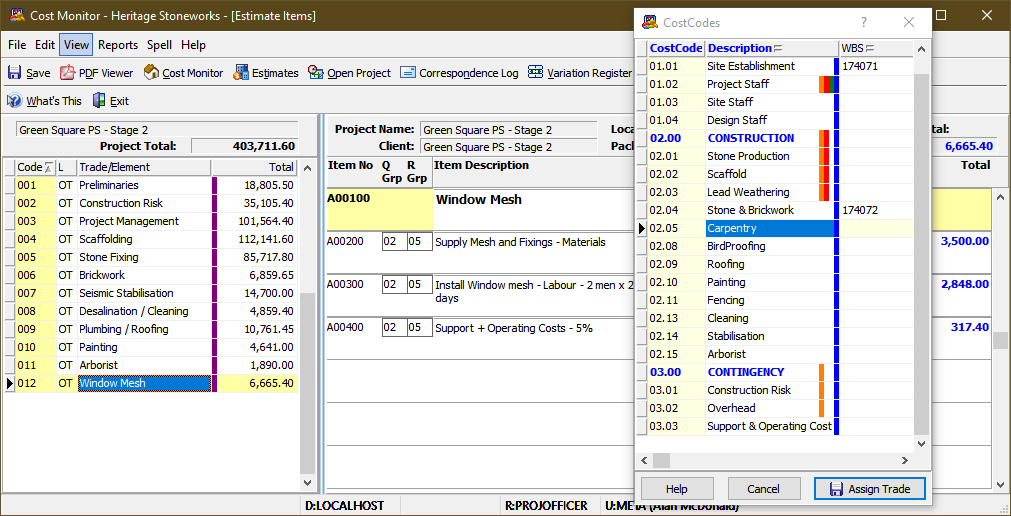Select the 03.00 CONTINGENCY heading row
Screen dimensions: 1011x516
[774, 372]
